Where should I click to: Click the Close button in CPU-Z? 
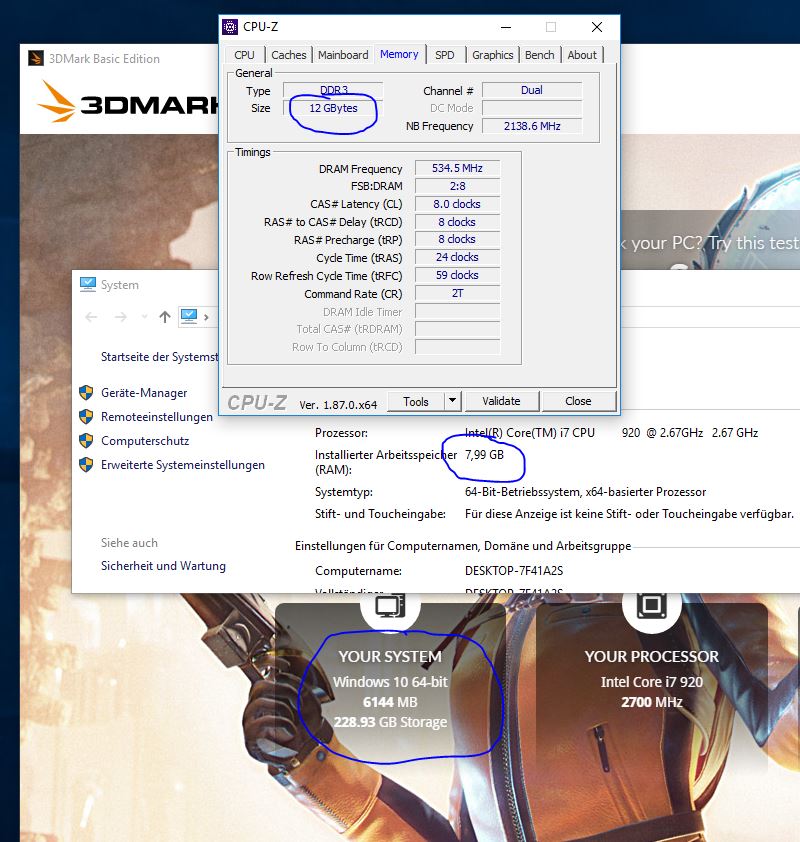point(578,401)
